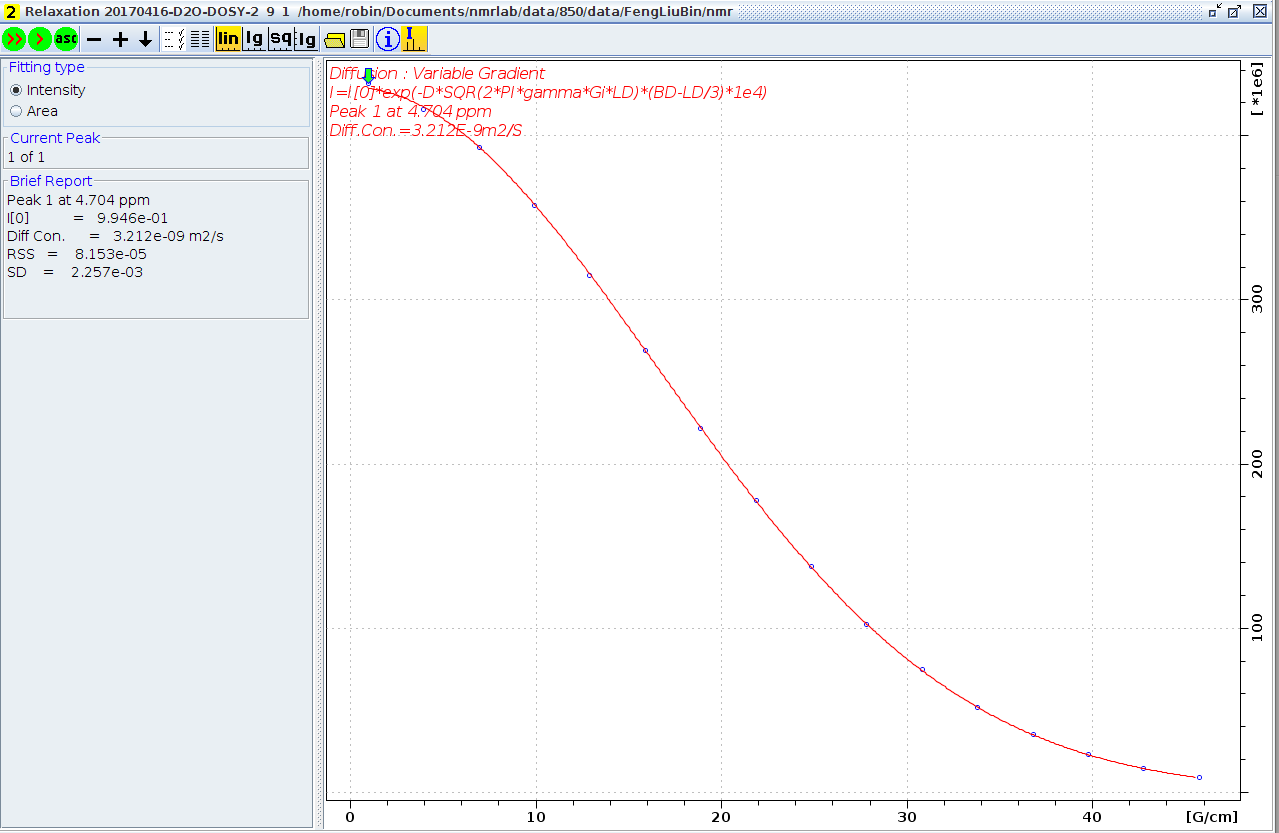Click the single-arrow fit current peak icon

39,39
